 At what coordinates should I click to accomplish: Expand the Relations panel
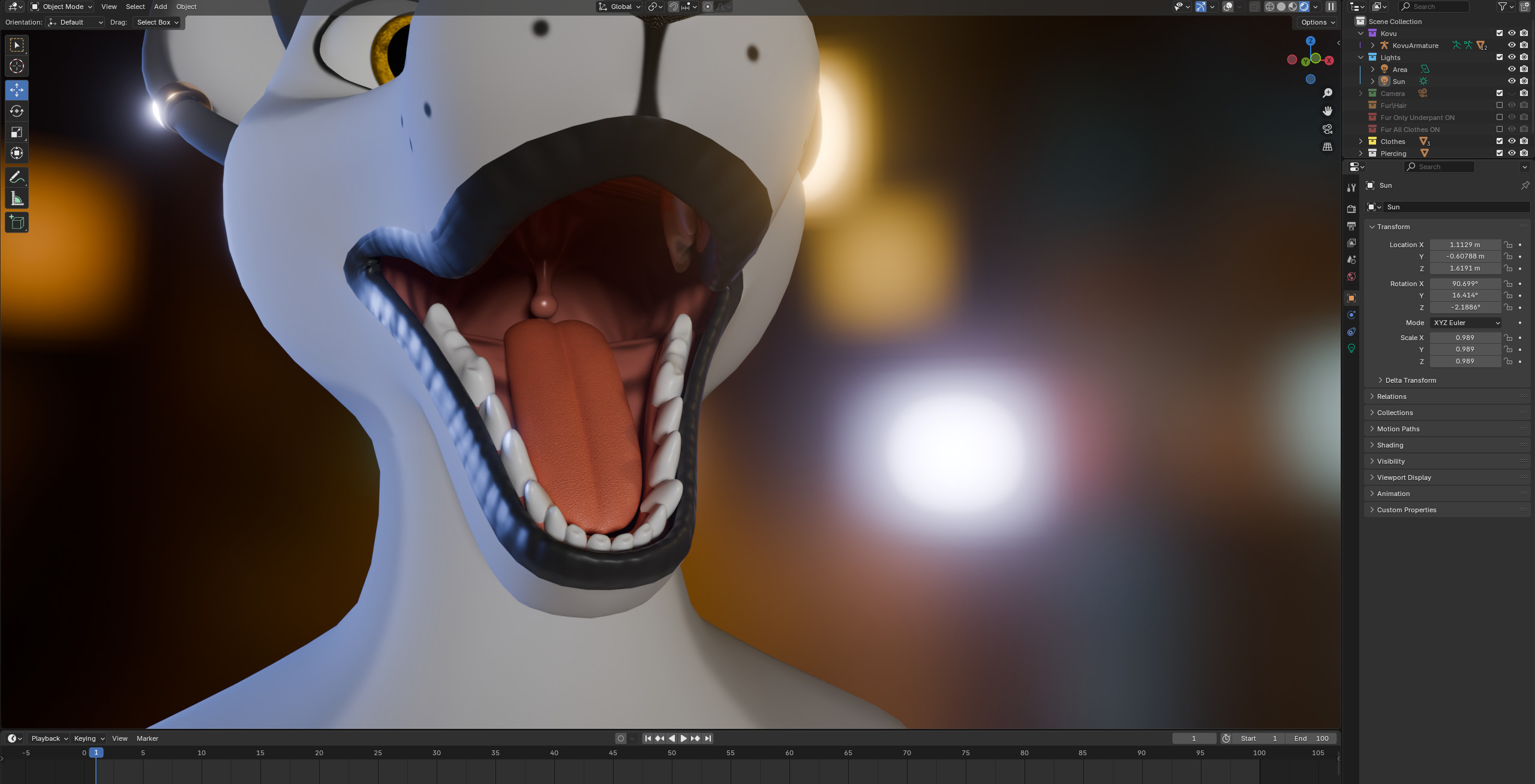[1391, 396]
